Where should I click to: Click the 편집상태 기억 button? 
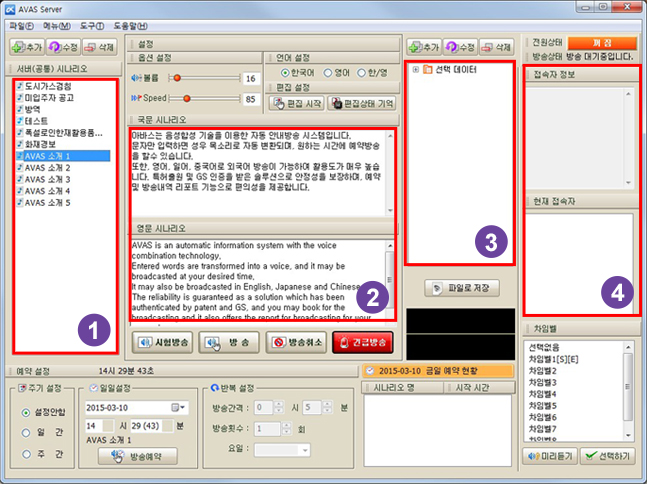coord(362,103)
